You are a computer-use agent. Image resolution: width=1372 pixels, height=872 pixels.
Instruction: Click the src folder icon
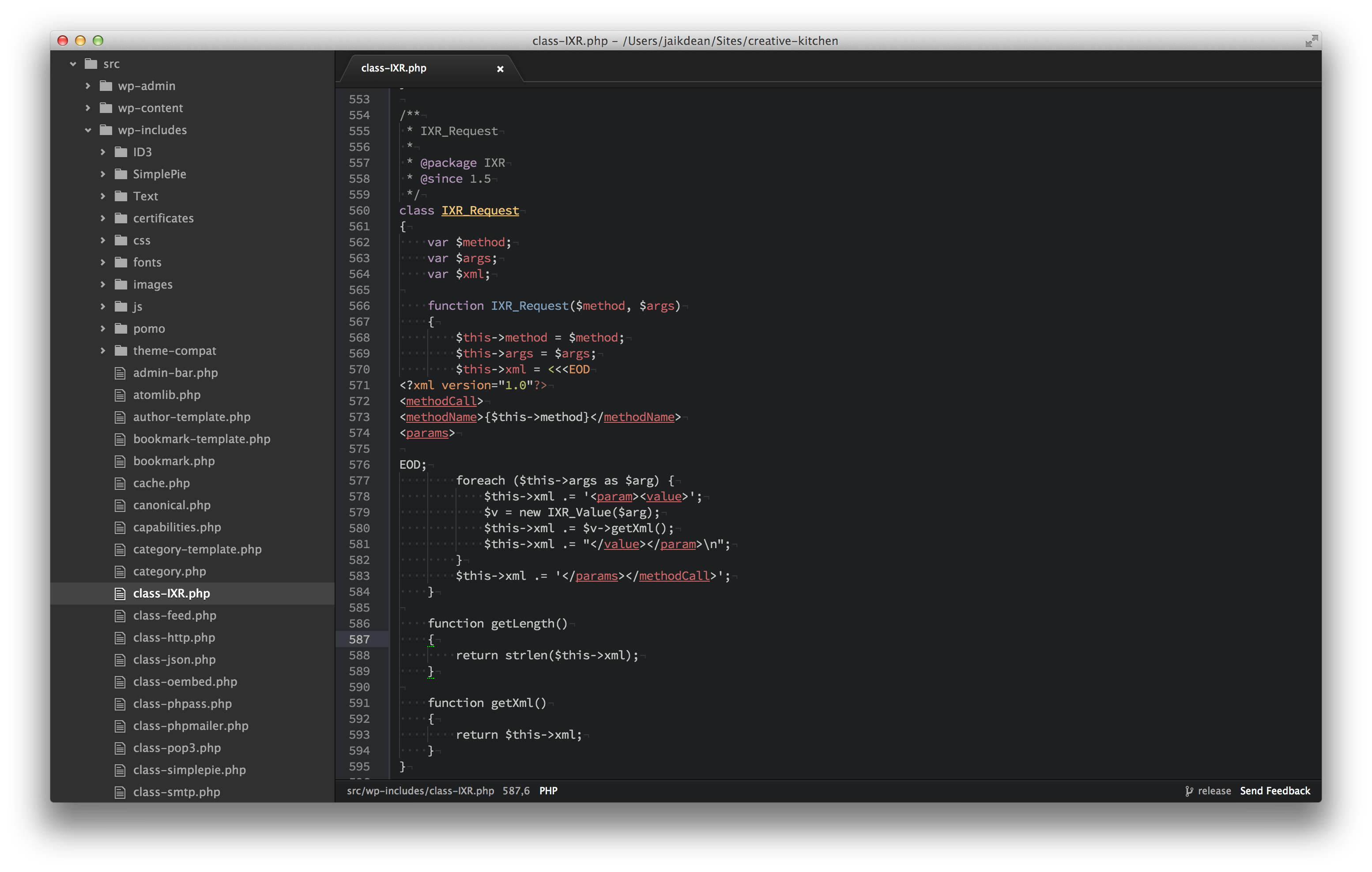[91, 64]
